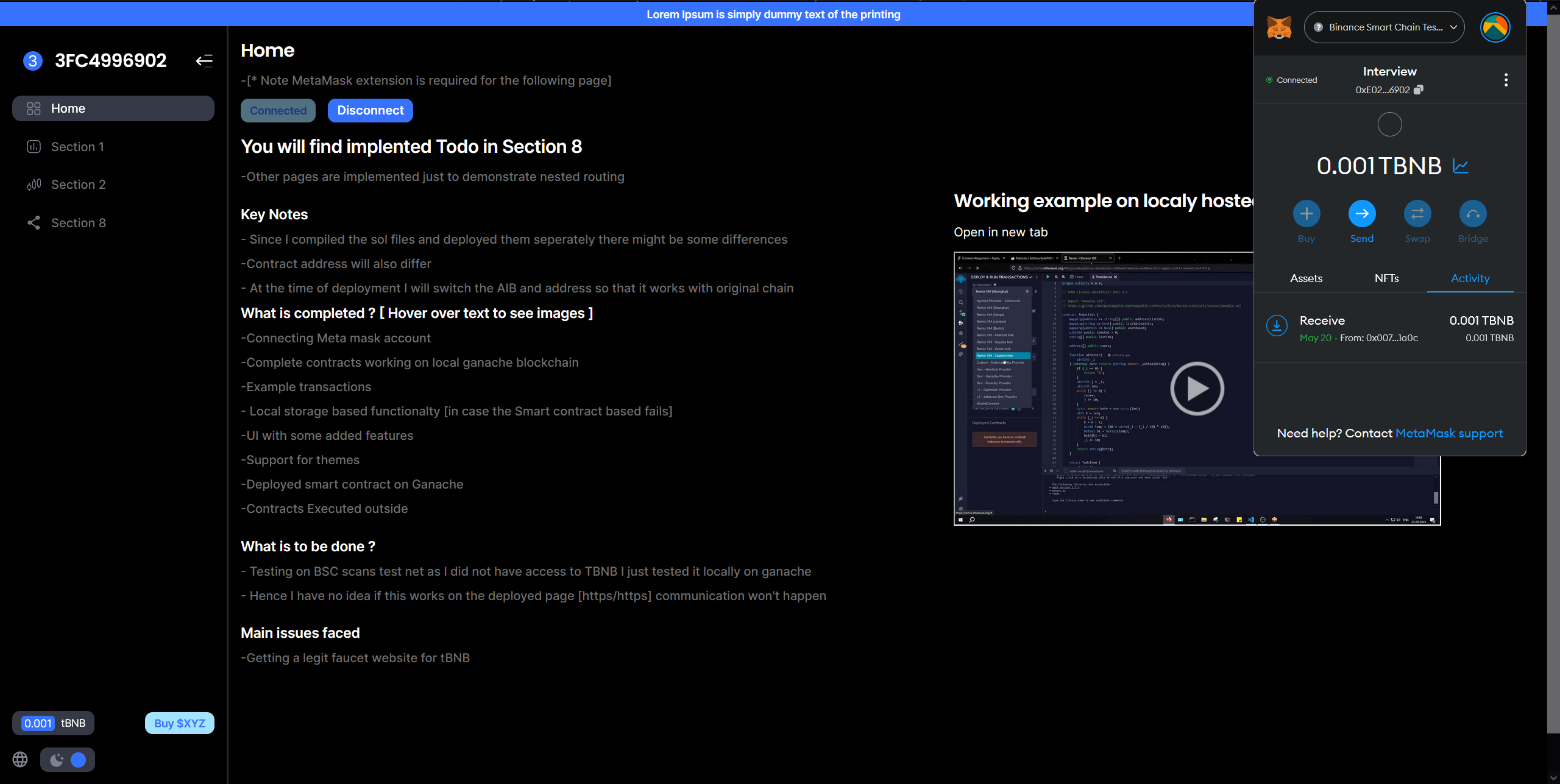Collapse sidebar with the left arrow icon
Viewport: 1560px width, 784px height.
point(204,60)
